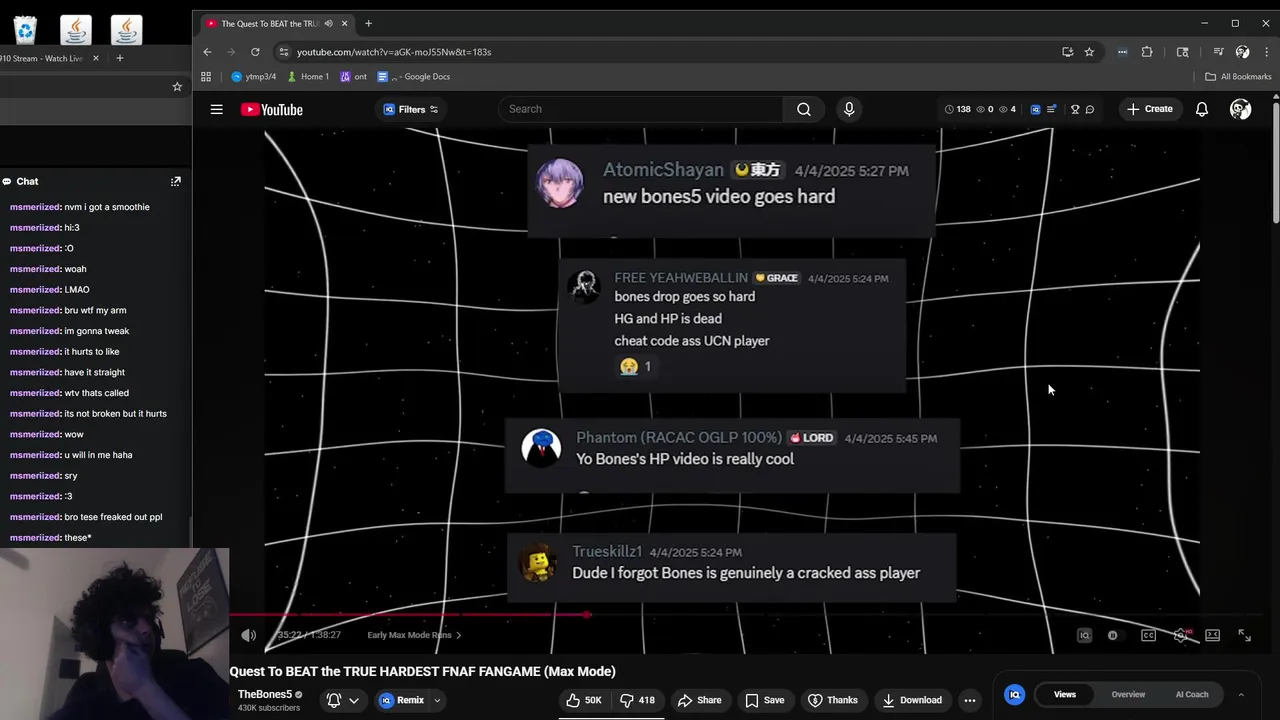Open the media controls music-note icon
1280x720 pixels.
(x=1218, y=52)
